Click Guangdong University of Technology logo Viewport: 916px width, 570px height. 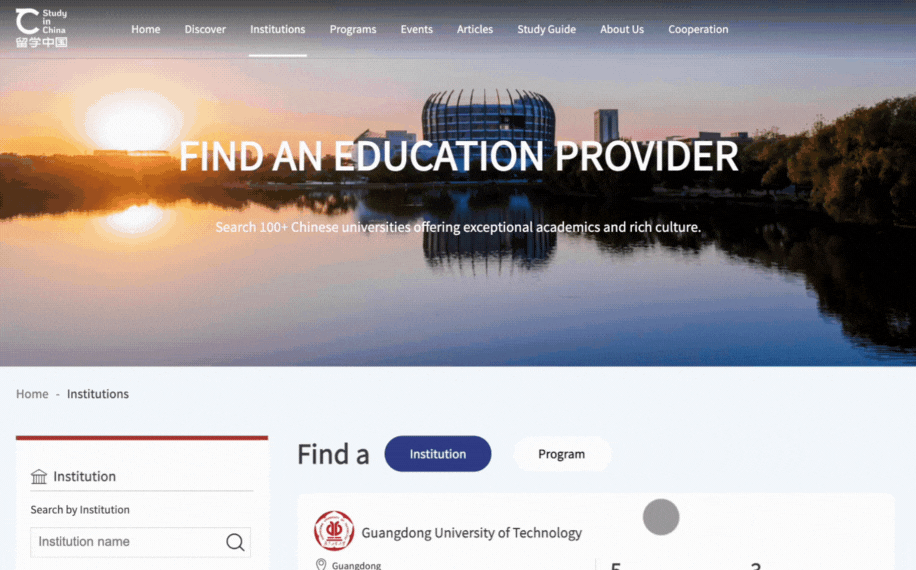[334, 531]
